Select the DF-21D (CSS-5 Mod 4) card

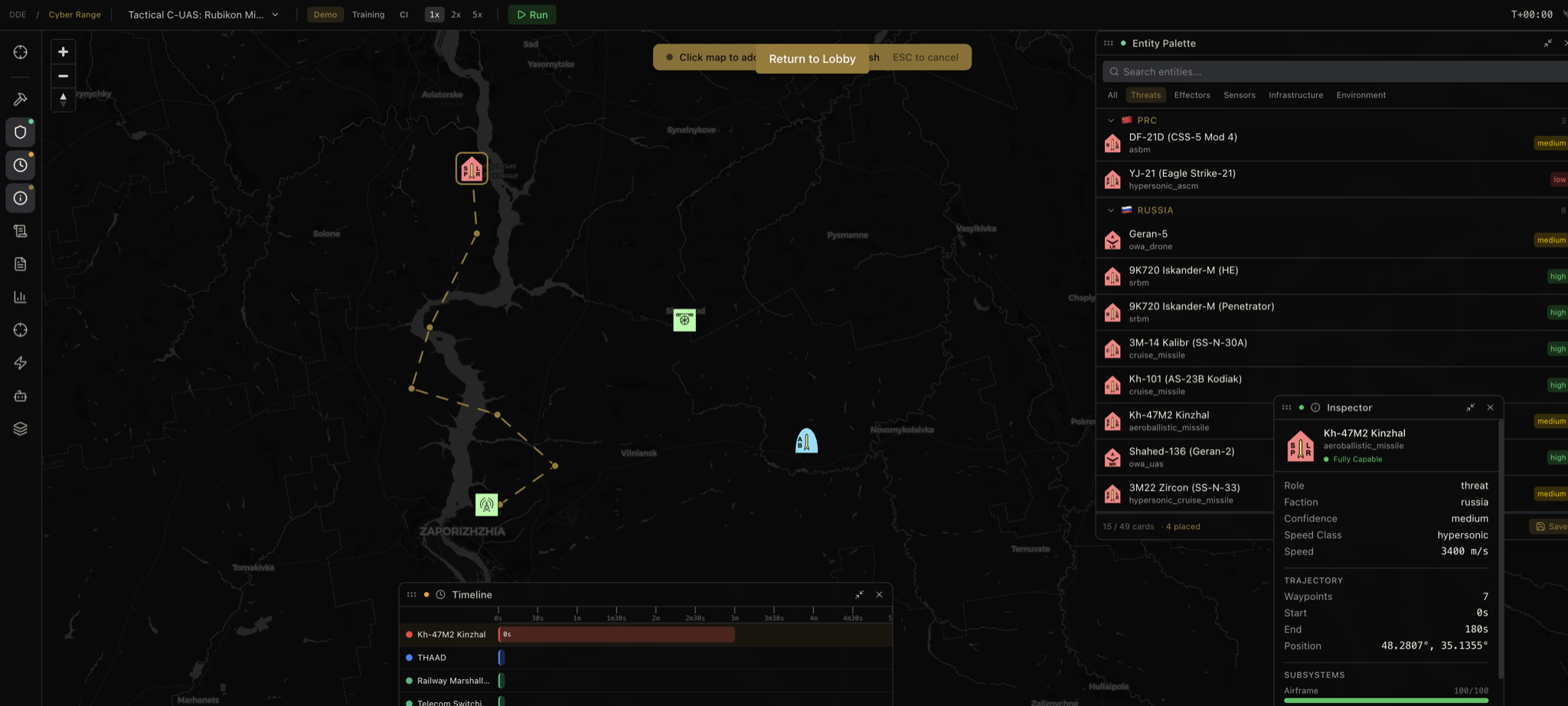pyautogui.click(x=1332, y=143)
